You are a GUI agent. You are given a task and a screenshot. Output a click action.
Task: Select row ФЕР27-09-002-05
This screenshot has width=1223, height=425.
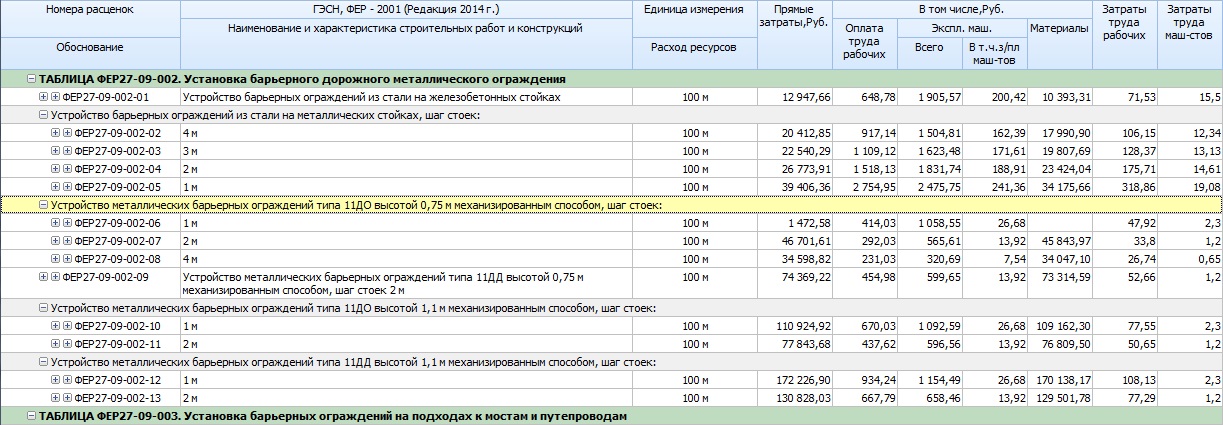click(x=611, y=187)
